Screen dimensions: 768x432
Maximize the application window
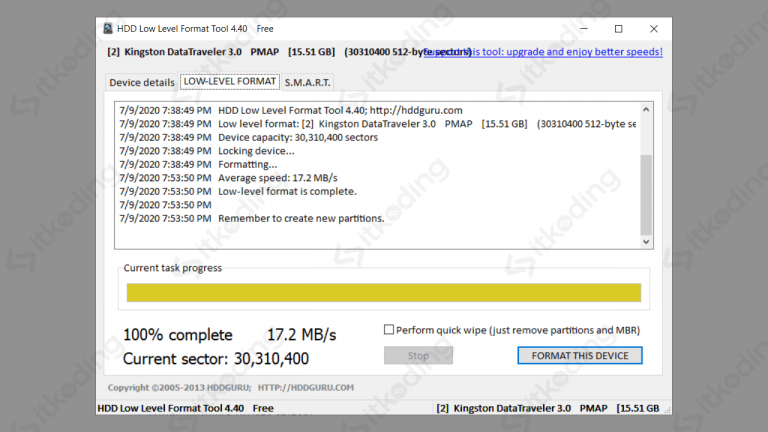618,29
